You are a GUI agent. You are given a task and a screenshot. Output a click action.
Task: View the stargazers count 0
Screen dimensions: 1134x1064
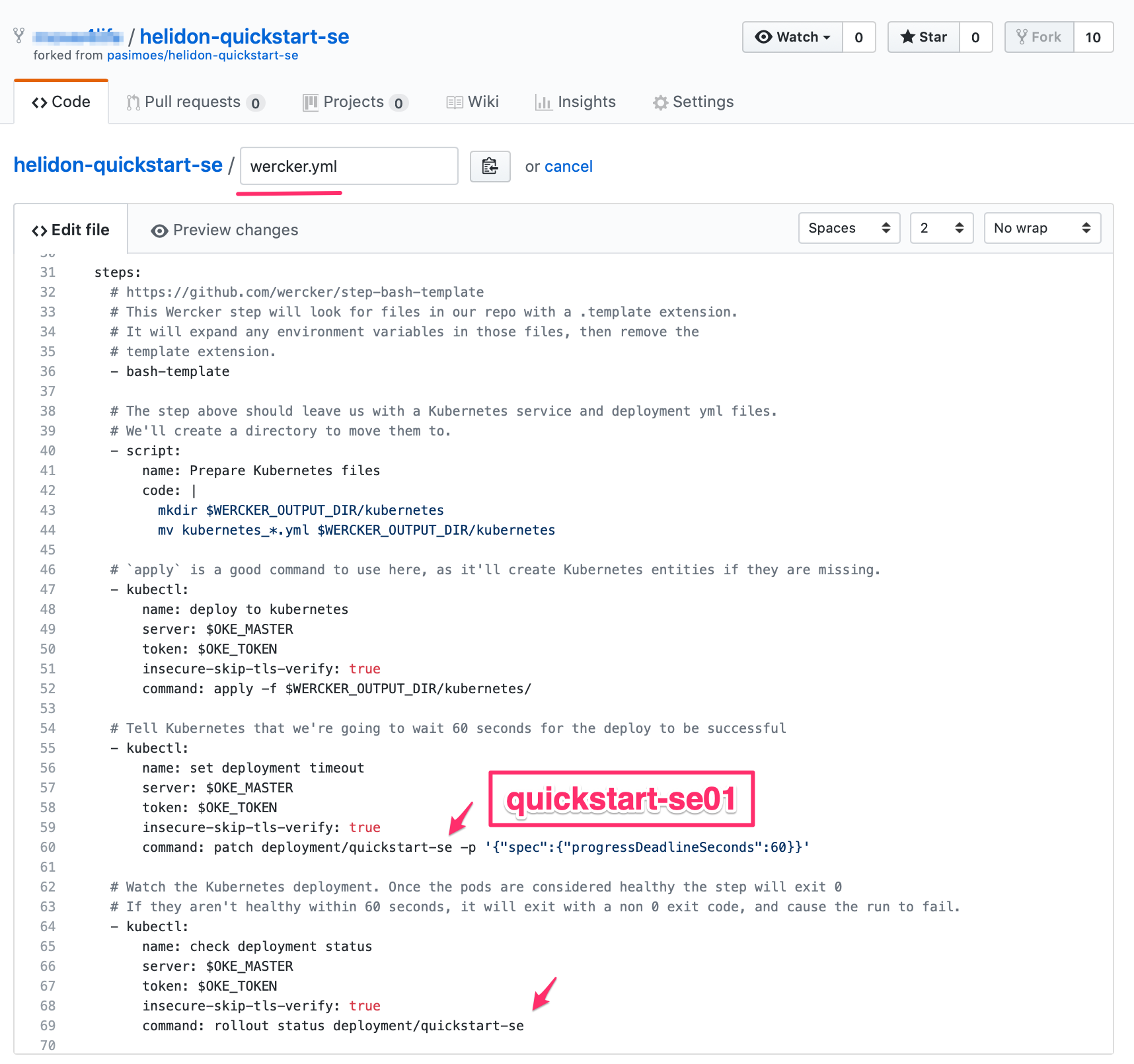click(x=975, y=37)
